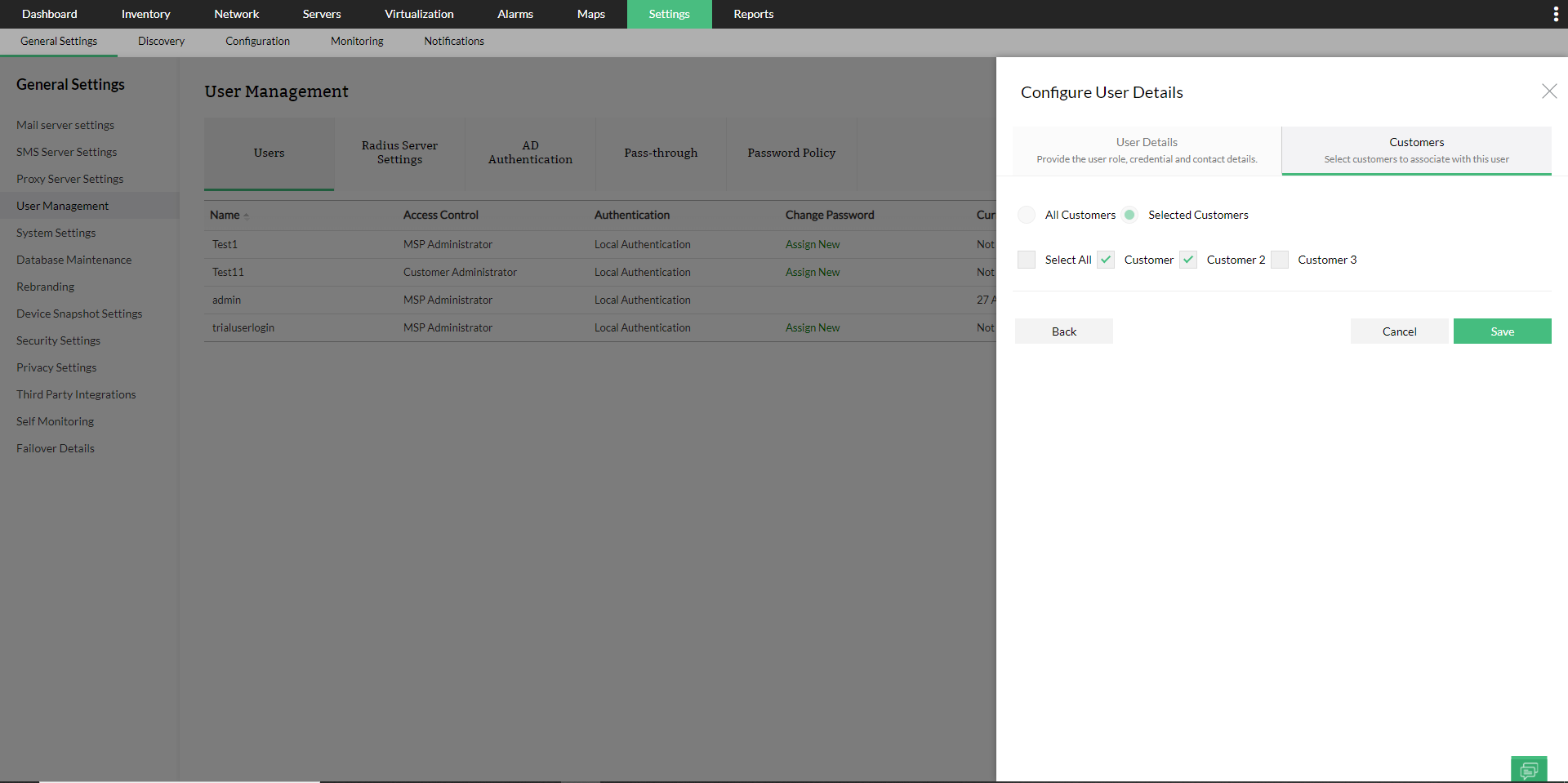Click the Access Control column header
This screenshot has width=1568, height=783.
[x=441, y=215]
